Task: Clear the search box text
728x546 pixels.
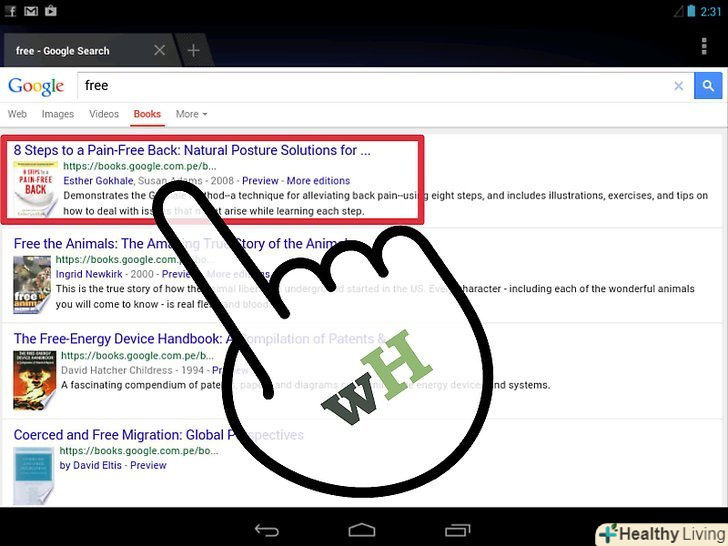Action: pos(678,85)
